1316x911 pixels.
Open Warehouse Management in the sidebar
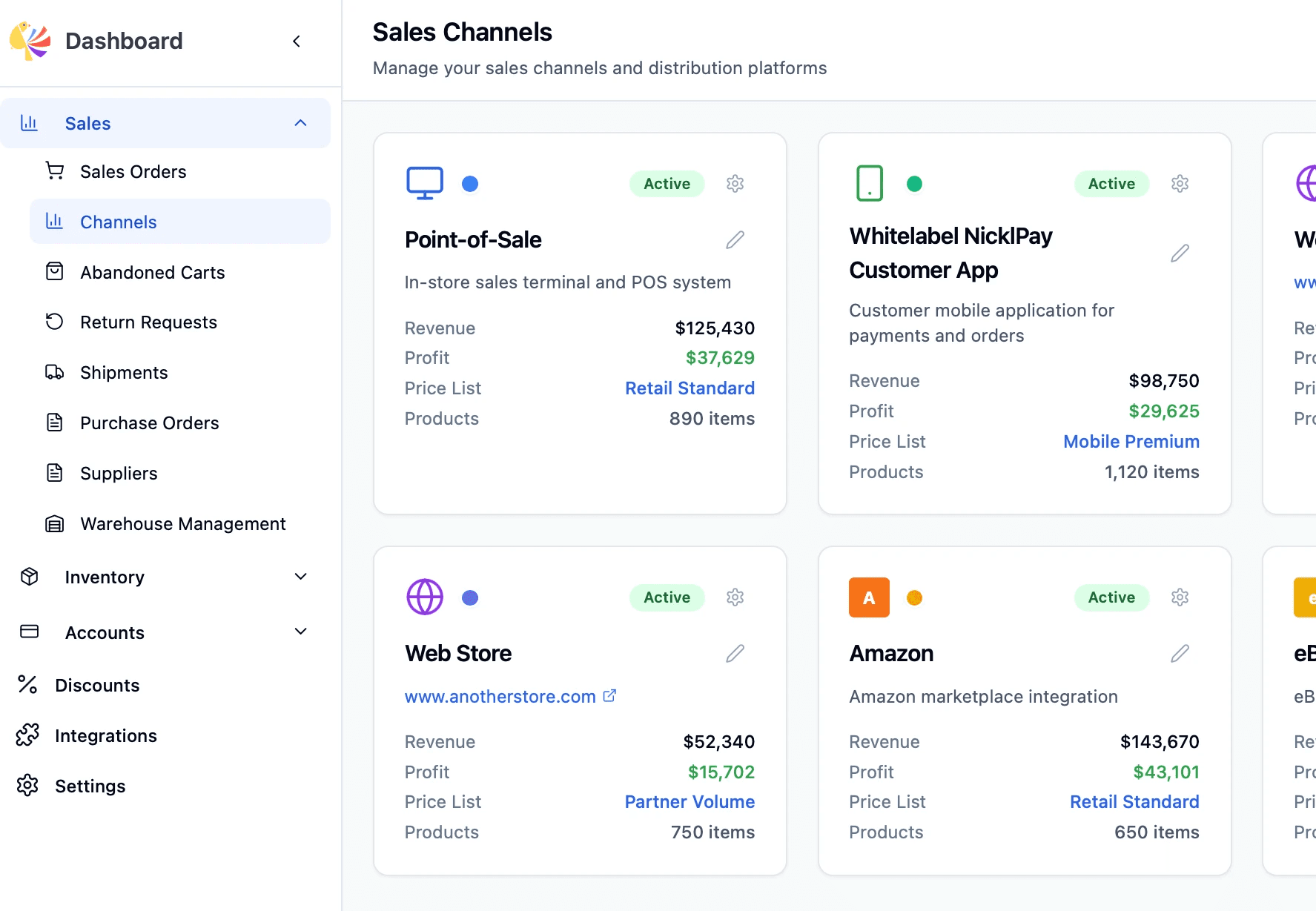click(x=180, y=523)
